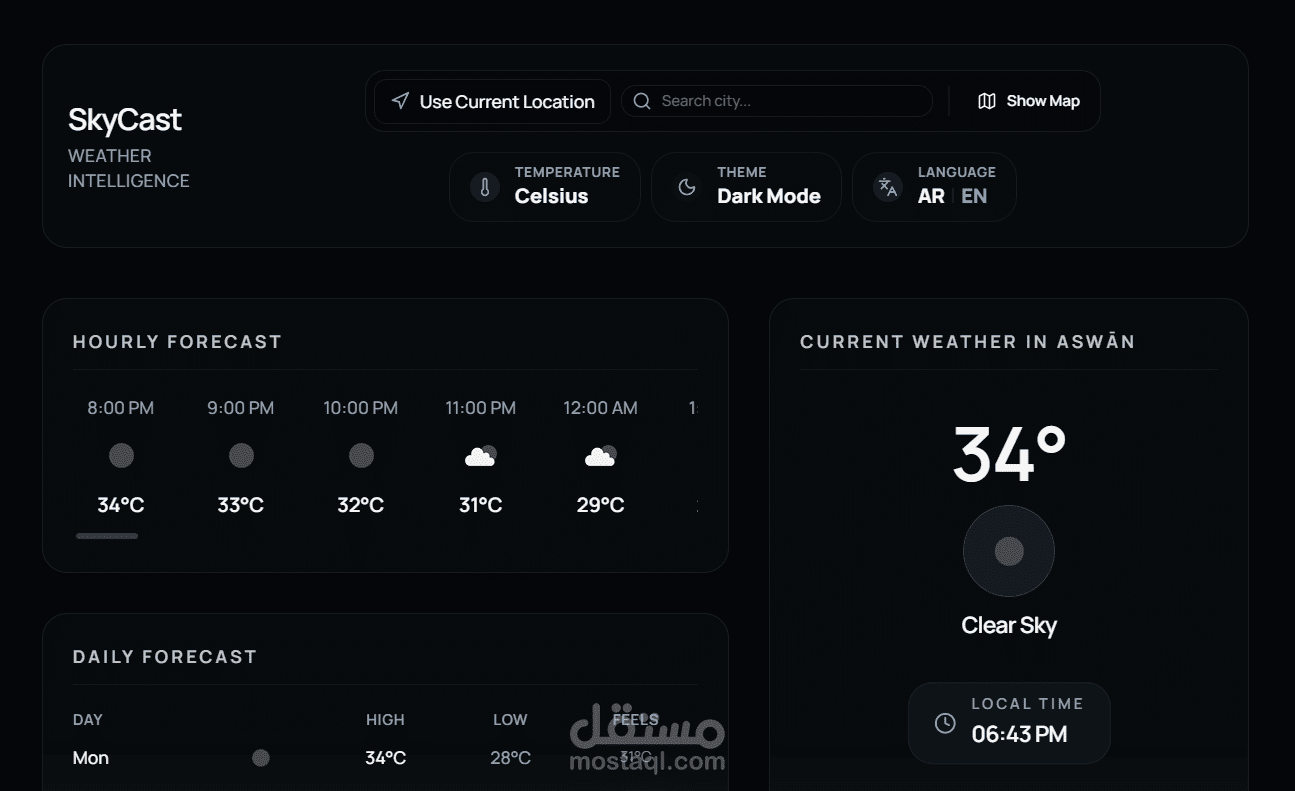
Task: Click Use Current Location button
Action: click(492, 101)
